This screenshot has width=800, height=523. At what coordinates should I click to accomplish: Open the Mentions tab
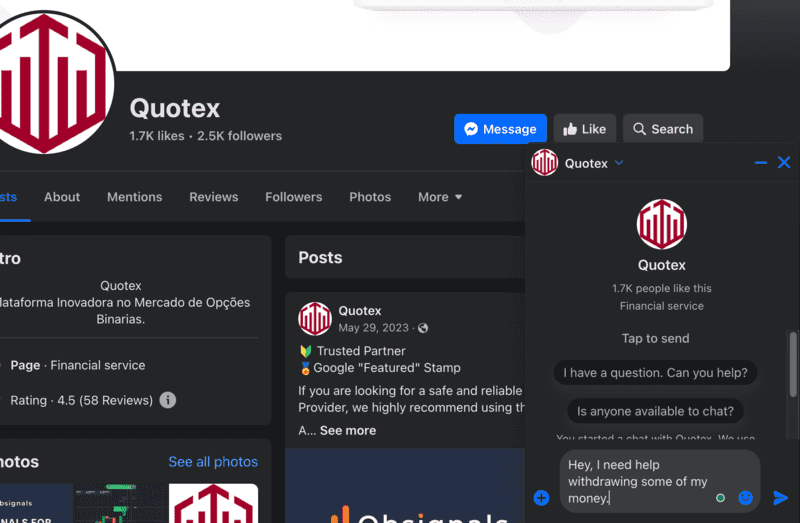[135, 197]
